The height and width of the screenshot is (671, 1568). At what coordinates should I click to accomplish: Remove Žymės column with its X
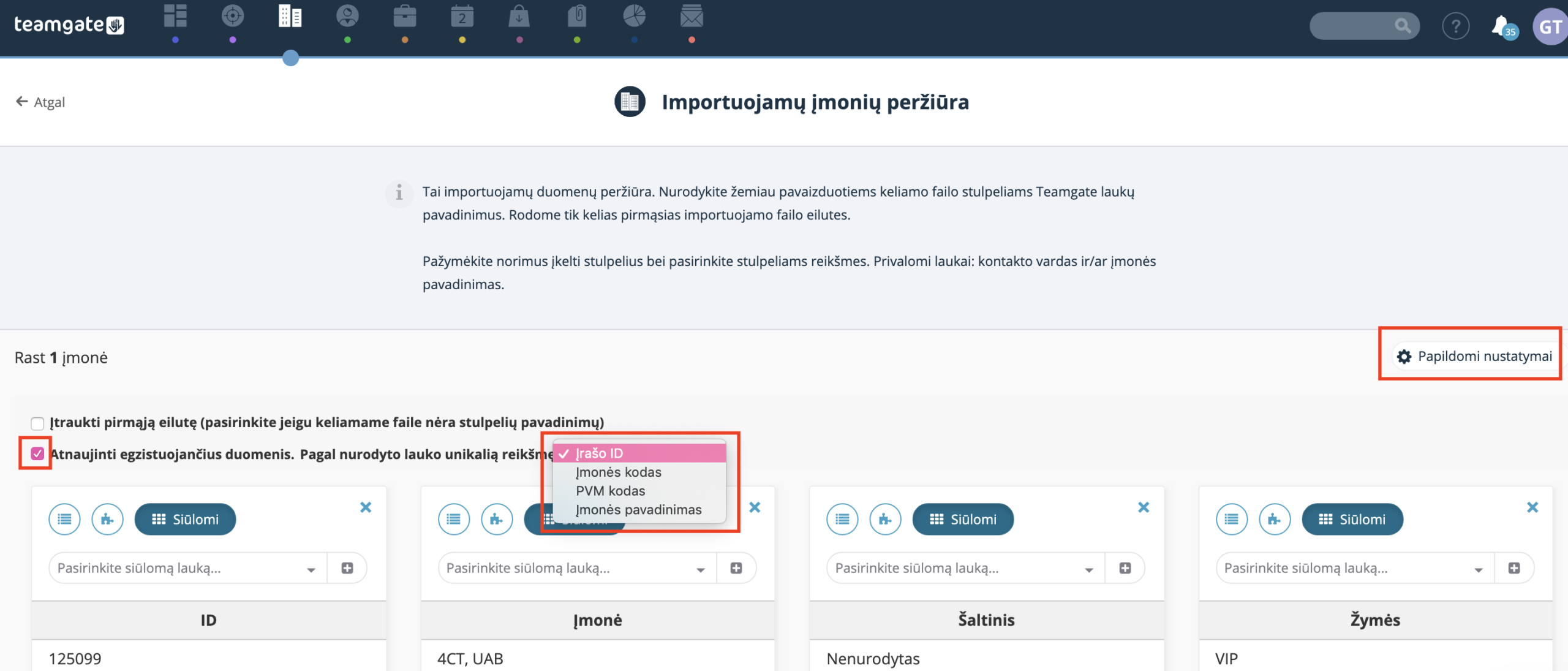(x=1532, y=507)
